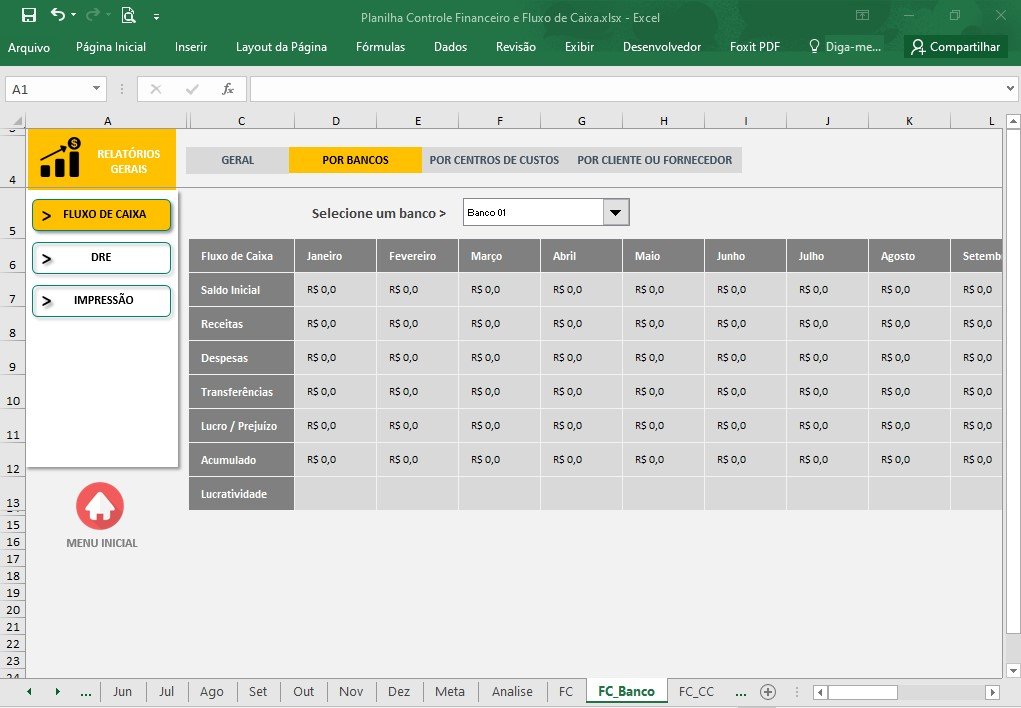Switch to the Fórmulas tab

[x=380, y=47]
